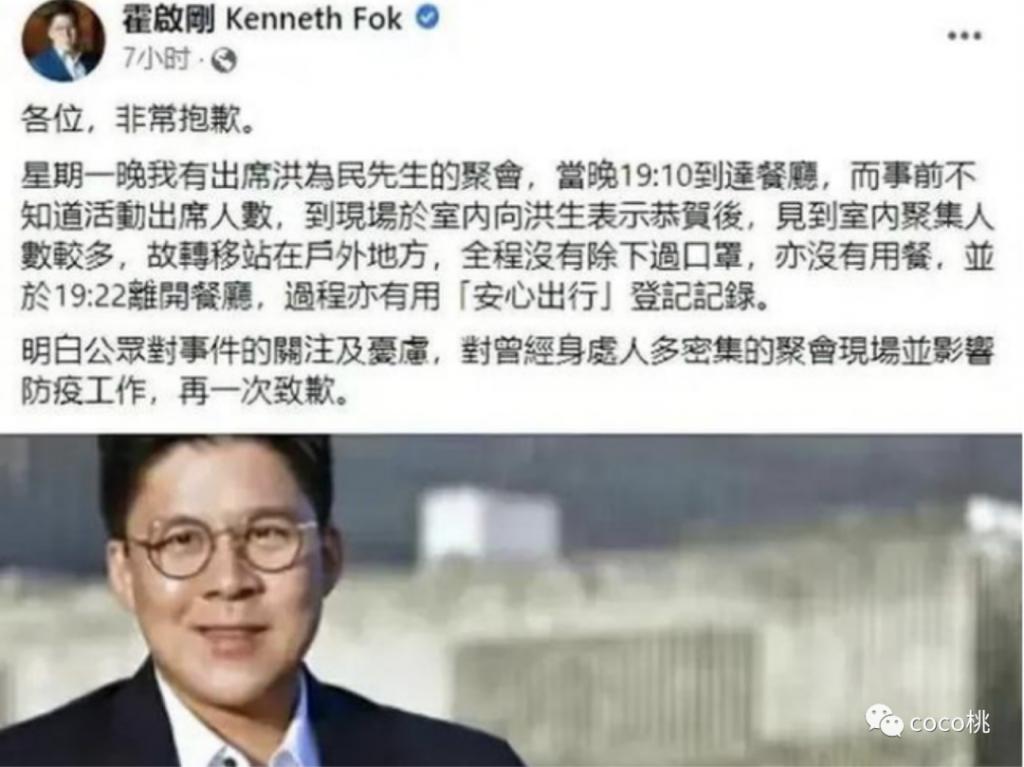The width and height of the screenshot is (1024, 767).
Task: Click the paragraph beginning 星期一晚我有出席
Action: (507, 237)
